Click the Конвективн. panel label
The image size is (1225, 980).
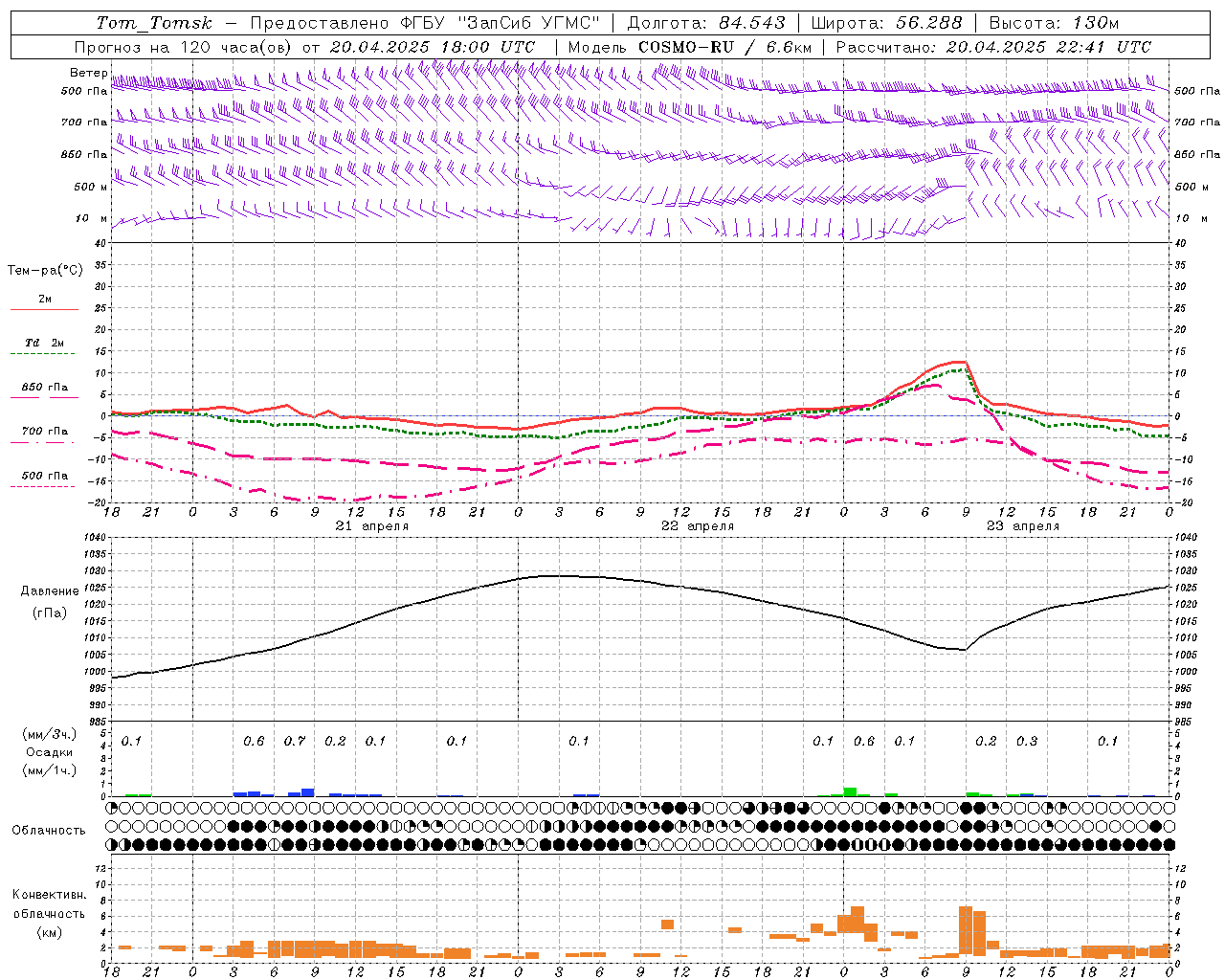(49, 895)
